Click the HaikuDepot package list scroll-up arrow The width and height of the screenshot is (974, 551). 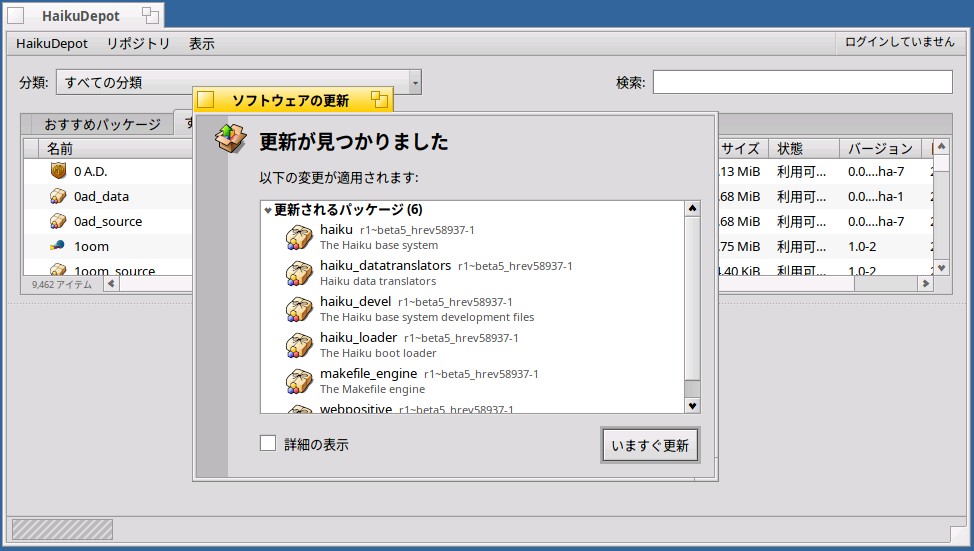(x=942, y=147)
